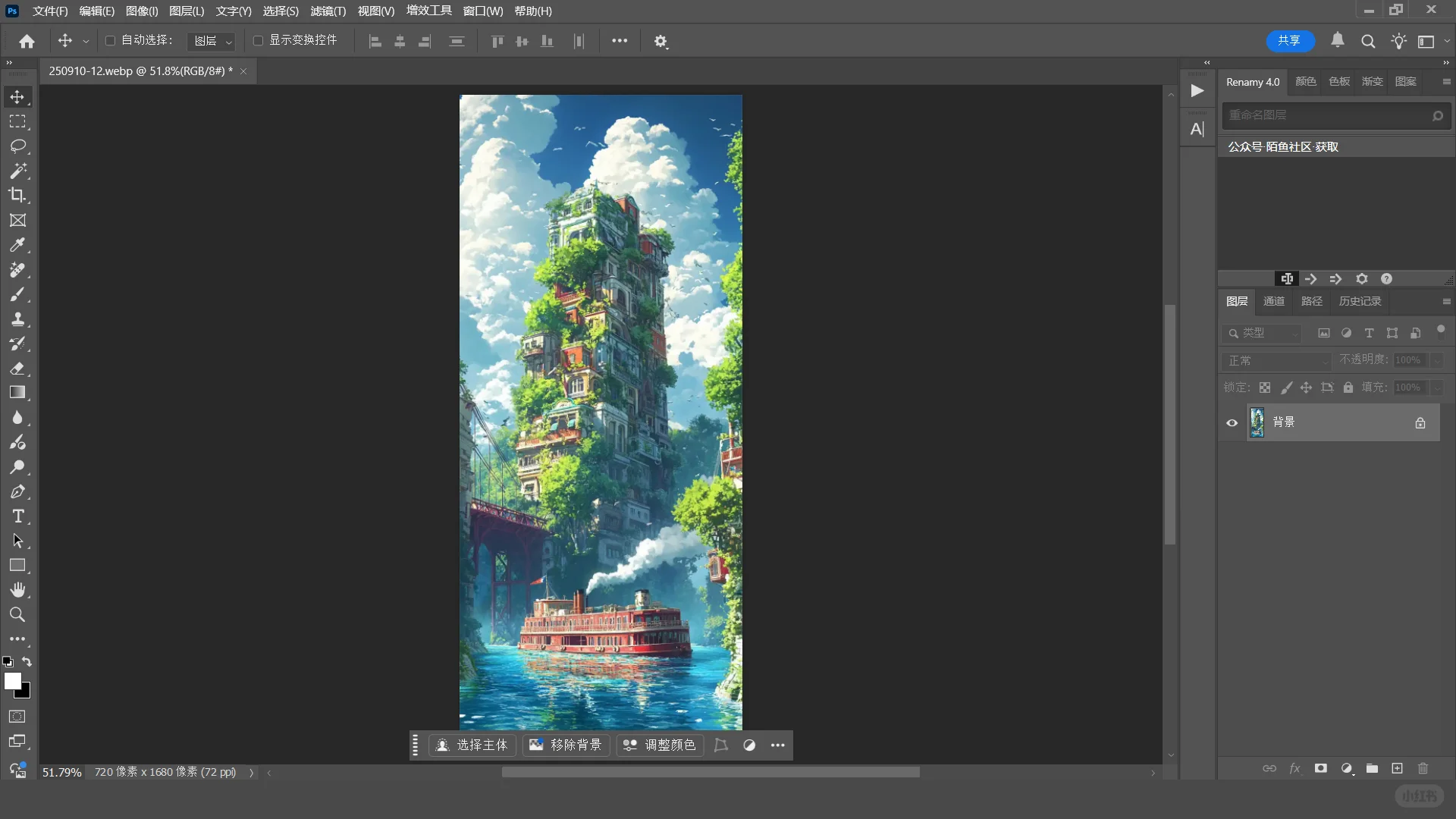This screenshot has height=819, width=1456.
Task: Select the Magic Wand tool
Action: pyautogui.click(x=17, y=171)
